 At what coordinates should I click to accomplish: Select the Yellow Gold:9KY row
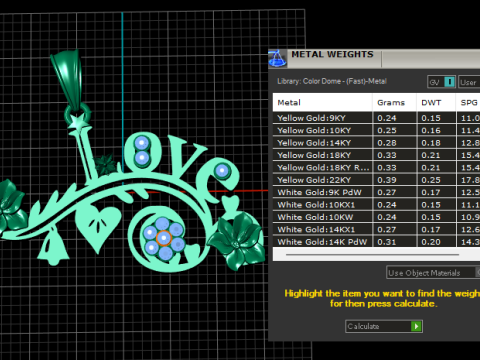pos(376,118)
